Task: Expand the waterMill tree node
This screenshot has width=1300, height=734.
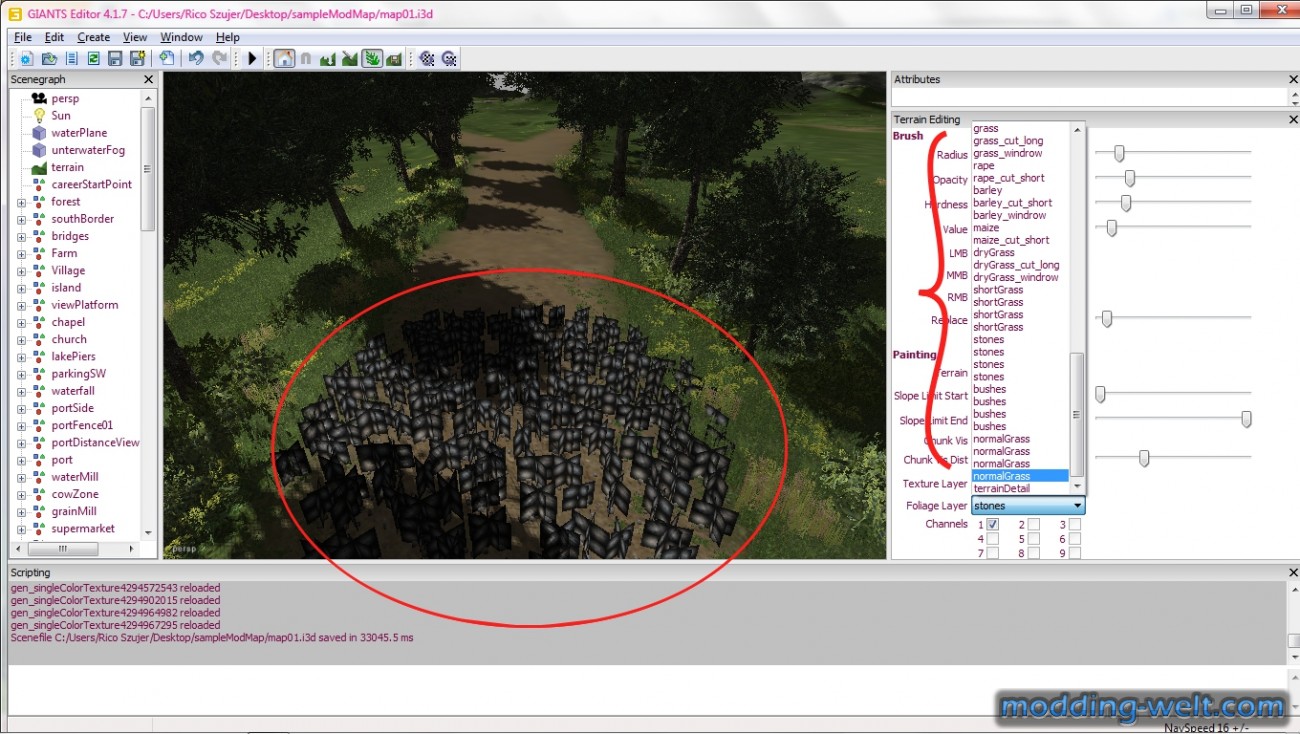Action: point(22,477)
